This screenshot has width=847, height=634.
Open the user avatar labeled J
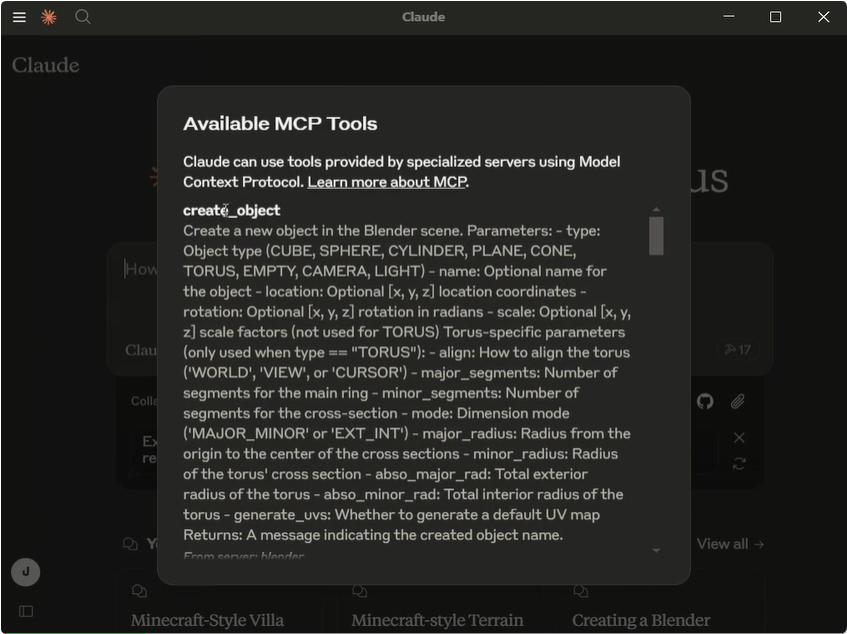pos(25,572)
